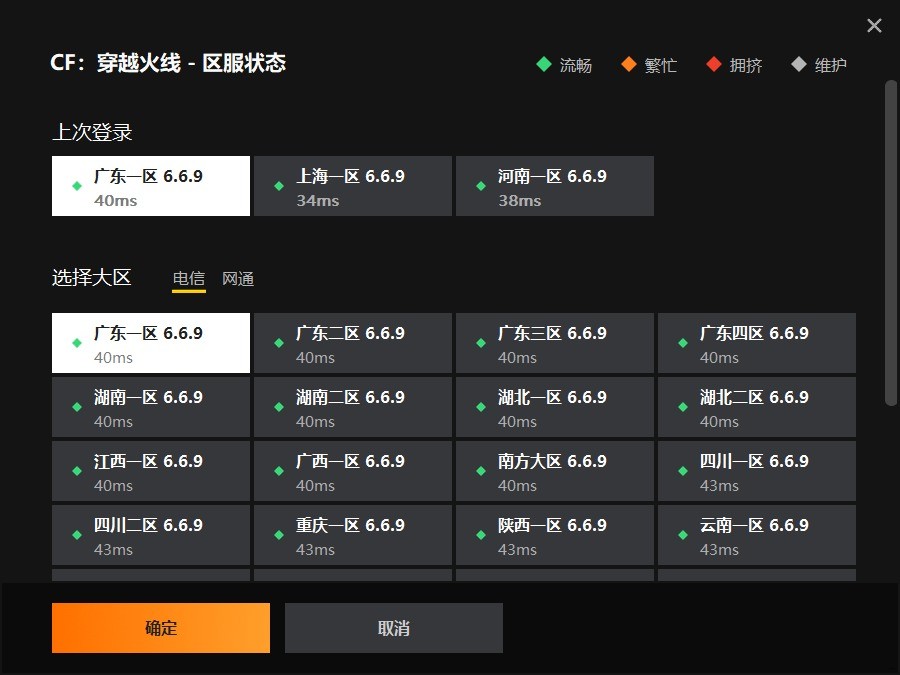Choose the 湖南一区 6.6.9 server

[151, 407]
